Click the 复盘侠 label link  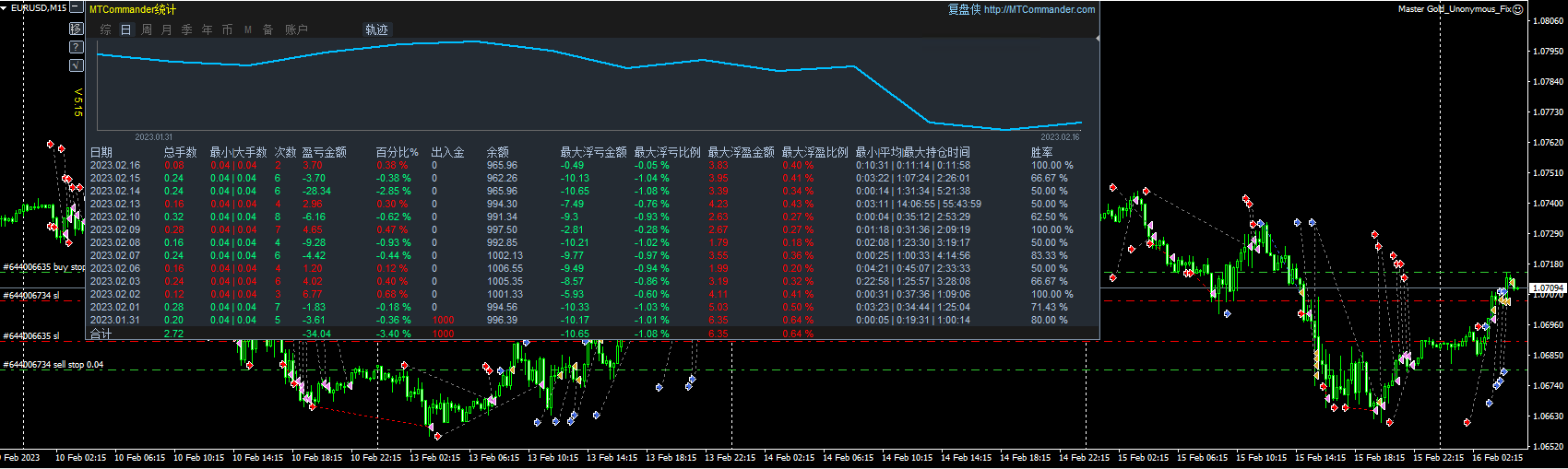coord(964,9)
